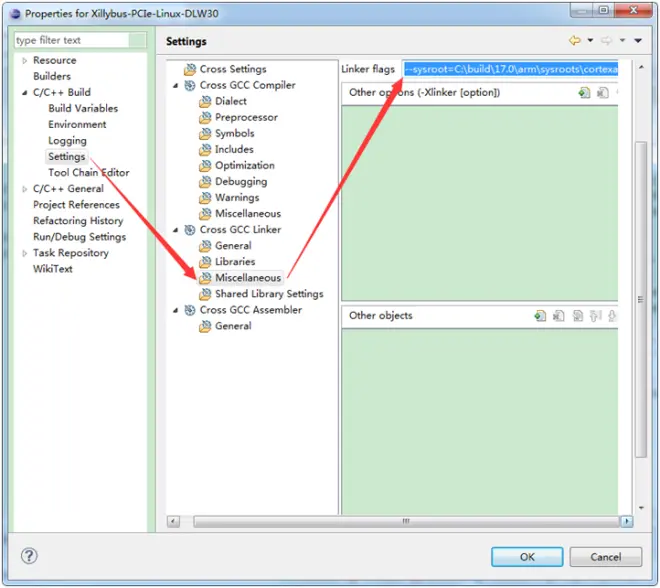
Task: Click the Optimization option icon
Action: pos(205,165)
